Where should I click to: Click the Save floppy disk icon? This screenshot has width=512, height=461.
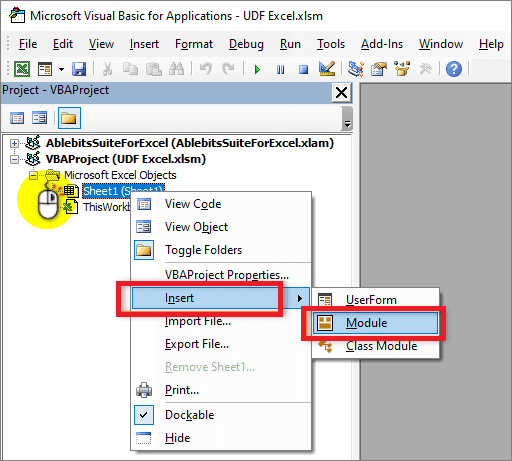click(x=79, y=69)
